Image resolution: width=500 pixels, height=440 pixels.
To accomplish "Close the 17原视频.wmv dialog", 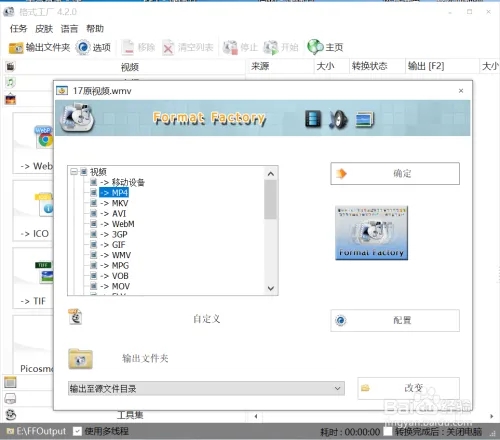I will 461,91.
